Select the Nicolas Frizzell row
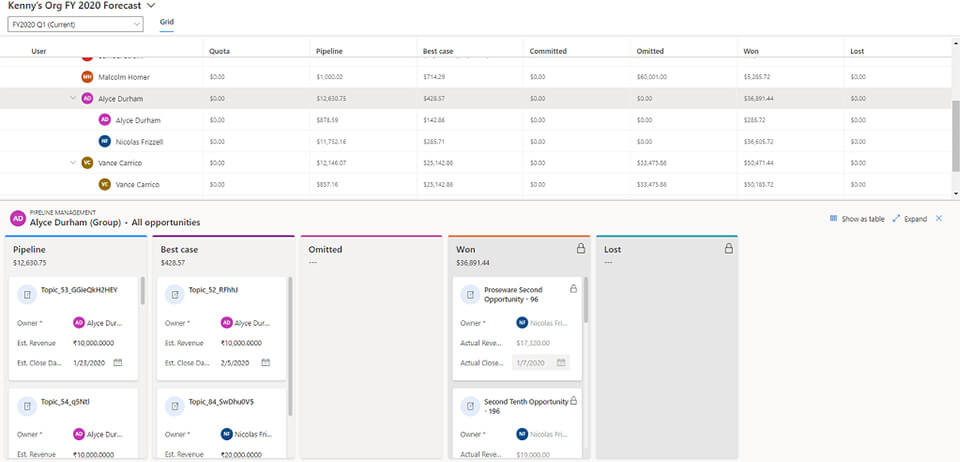 139,141
